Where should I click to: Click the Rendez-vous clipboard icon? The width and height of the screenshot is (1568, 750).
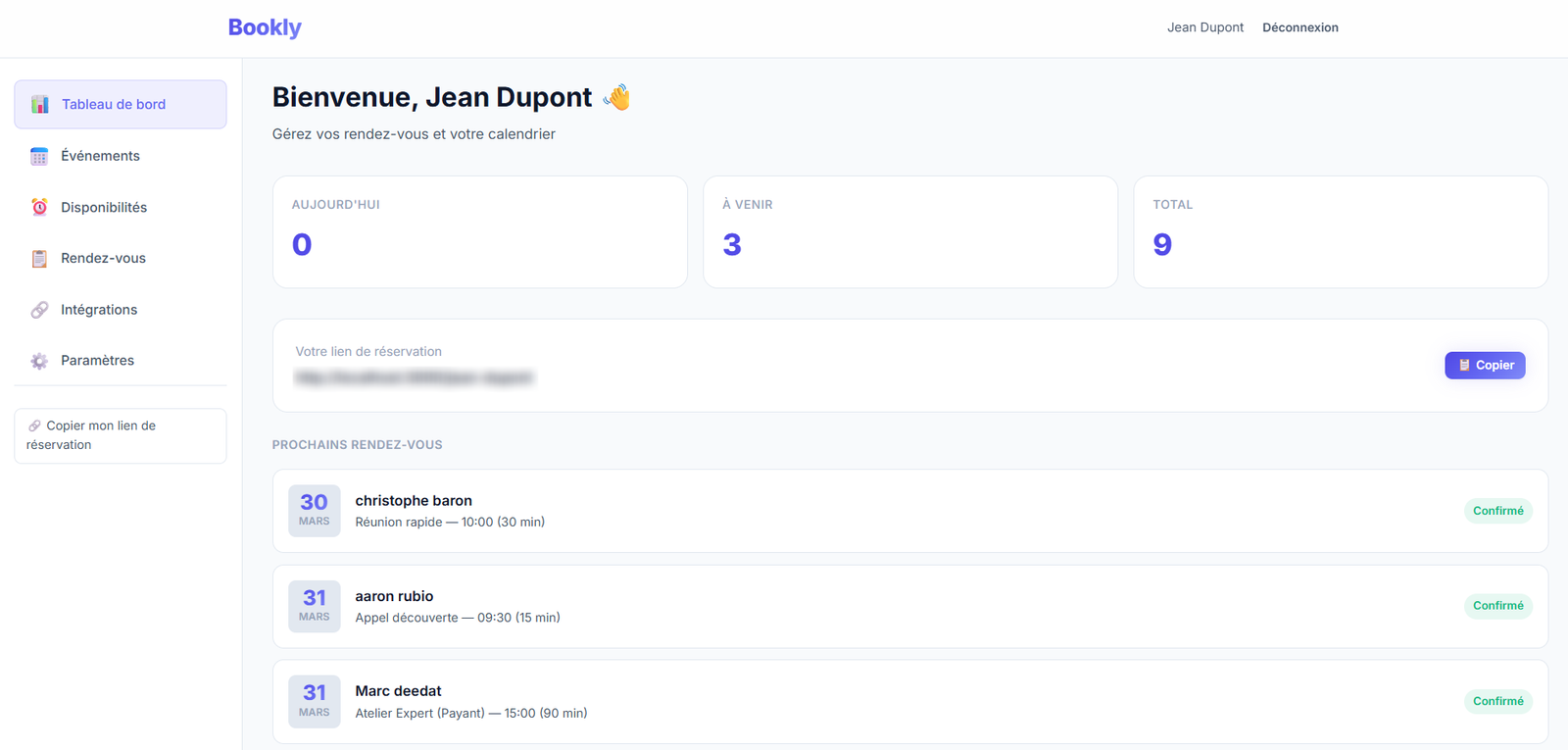39,259
